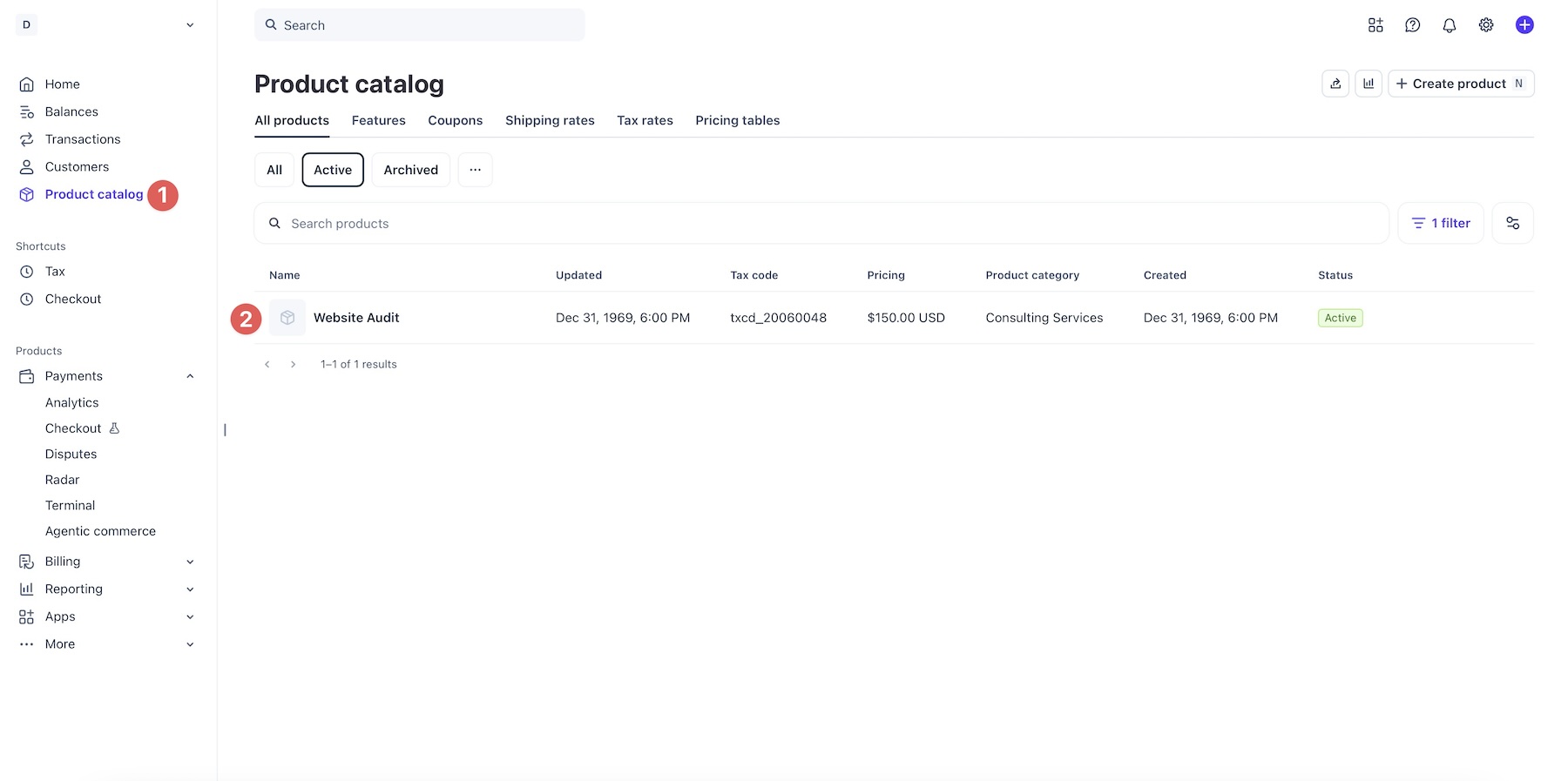Open the apps grid icon in top bar
This screenshot has width=1568, height=781.
click(1375, 25)
